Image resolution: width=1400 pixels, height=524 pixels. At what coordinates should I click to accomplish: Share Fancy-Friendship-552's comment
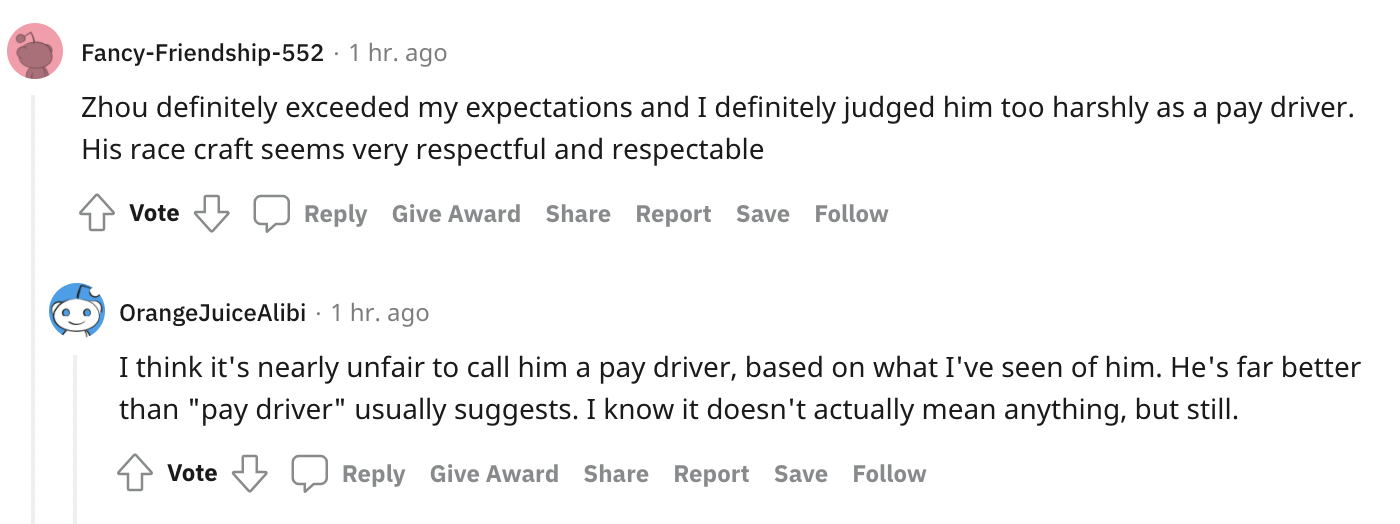pos(578,214)
